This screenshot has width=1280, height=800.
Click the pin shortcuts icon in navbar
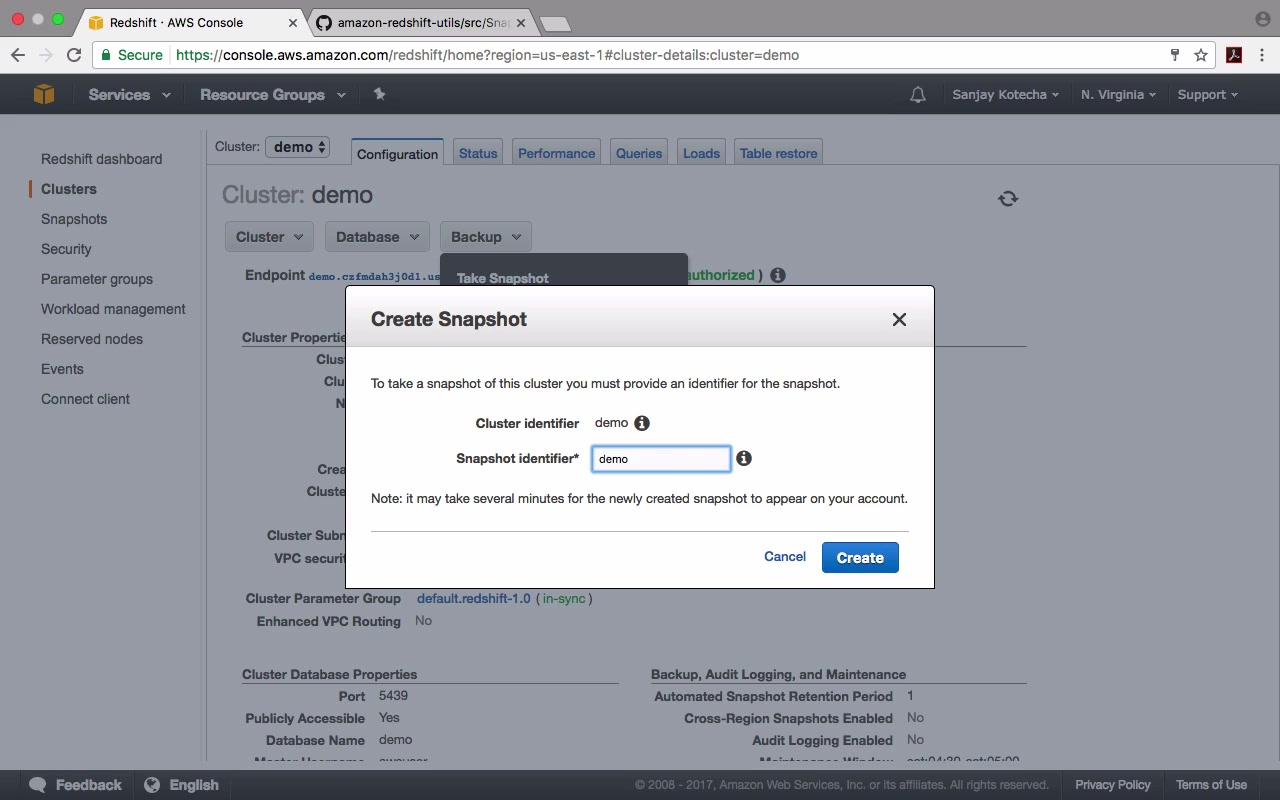pos(379,94)
